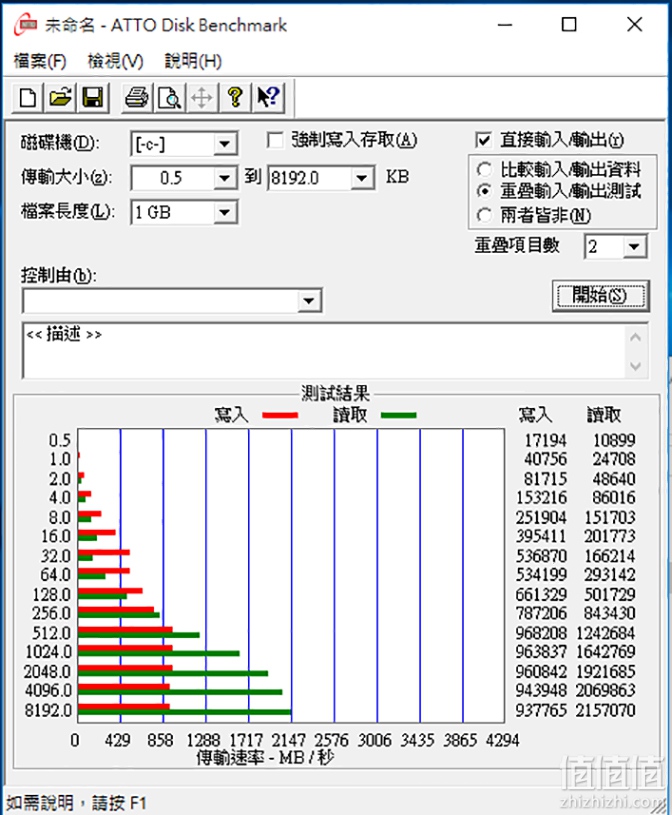This screenshot has width=672, height=815.
Task: Click the 開始(S) start button
Action: [x=601, y=296]
